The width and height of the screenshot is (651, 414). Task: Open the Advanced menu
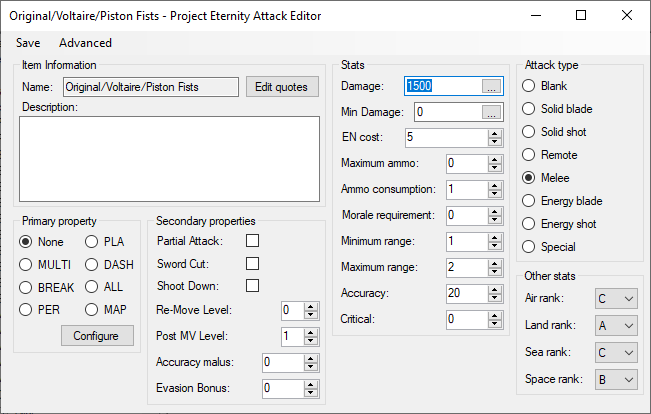85,43
